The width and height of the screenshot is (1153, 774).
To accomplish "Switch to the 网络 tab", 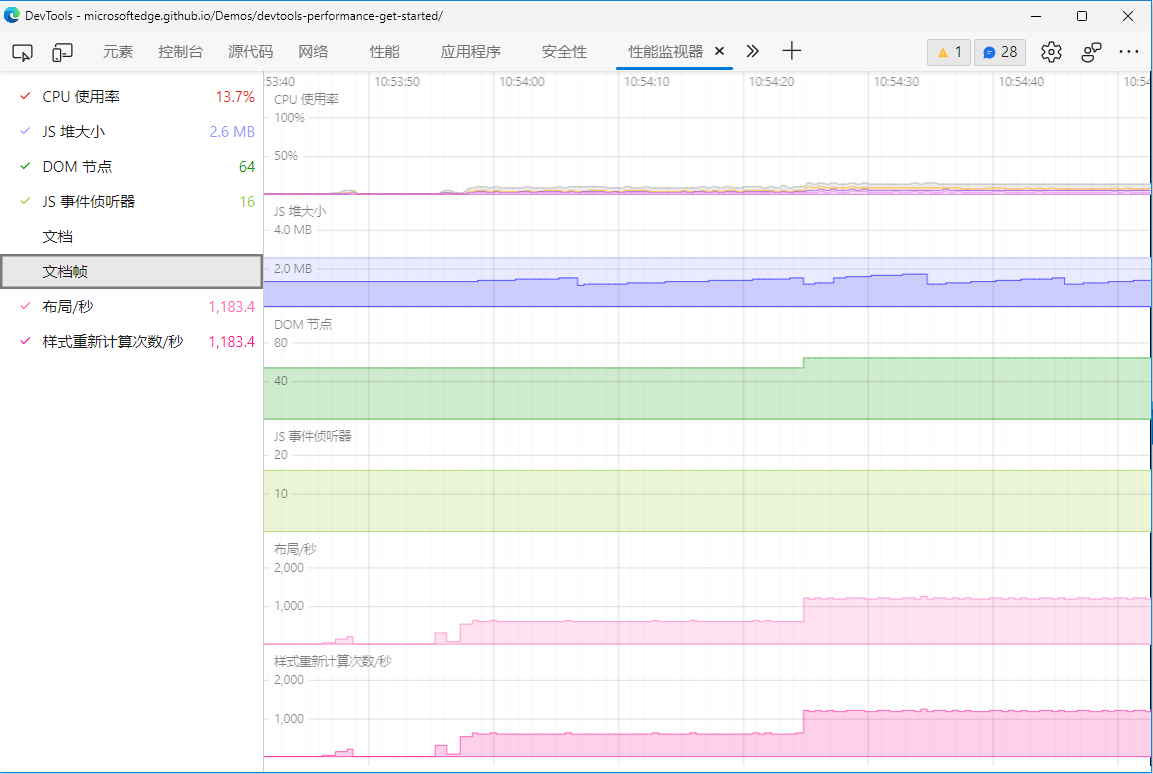I will click(x=313, y=52).
